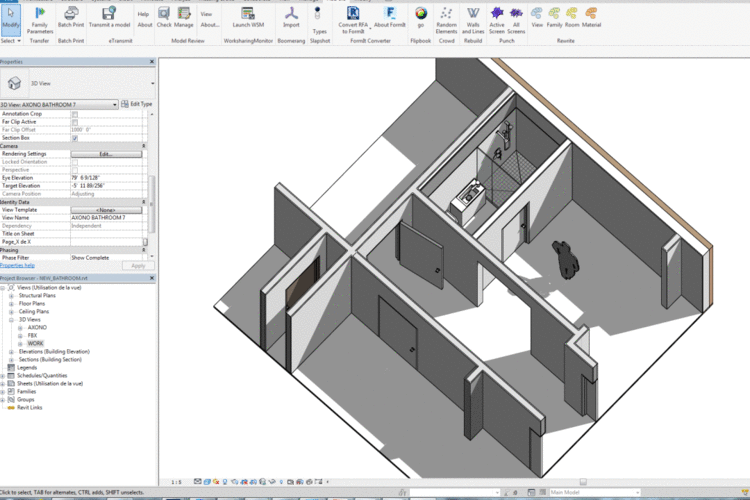Expand the Floor Plans tree node
This screenshot has width=750, height=500.
pyautogui.click(x=11, y=304)
